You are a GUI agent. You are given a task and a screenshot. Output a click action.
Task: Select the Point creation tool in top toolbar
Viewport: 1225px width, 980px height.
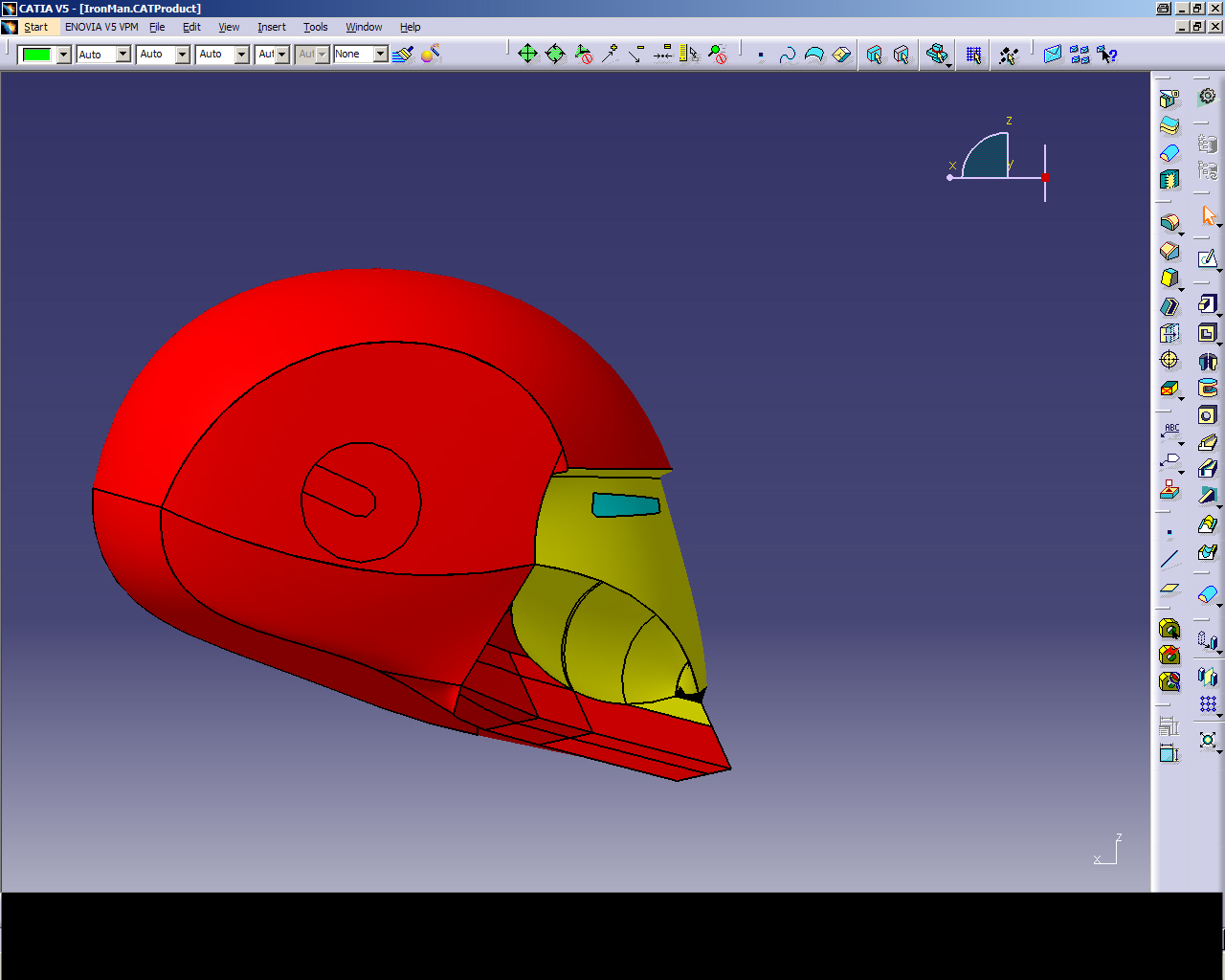(761, 56)
